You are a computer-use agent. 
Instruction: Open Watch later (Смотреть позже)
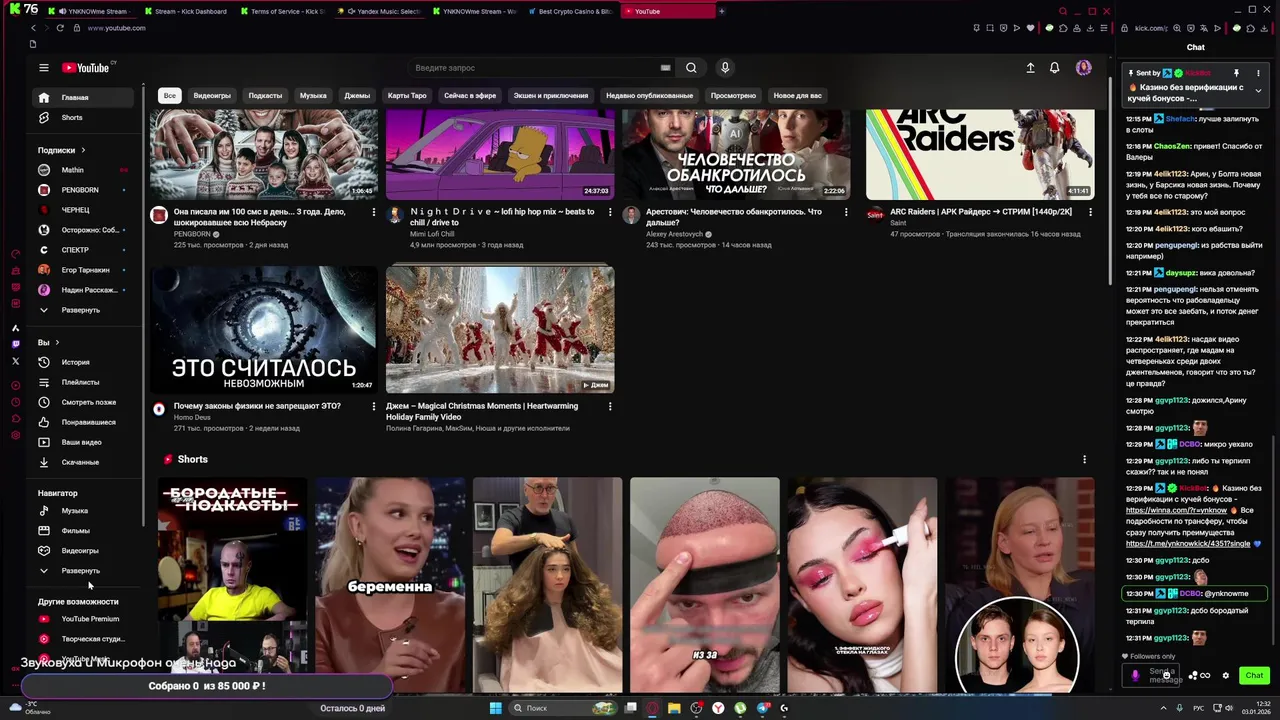(x=82, y=402)
